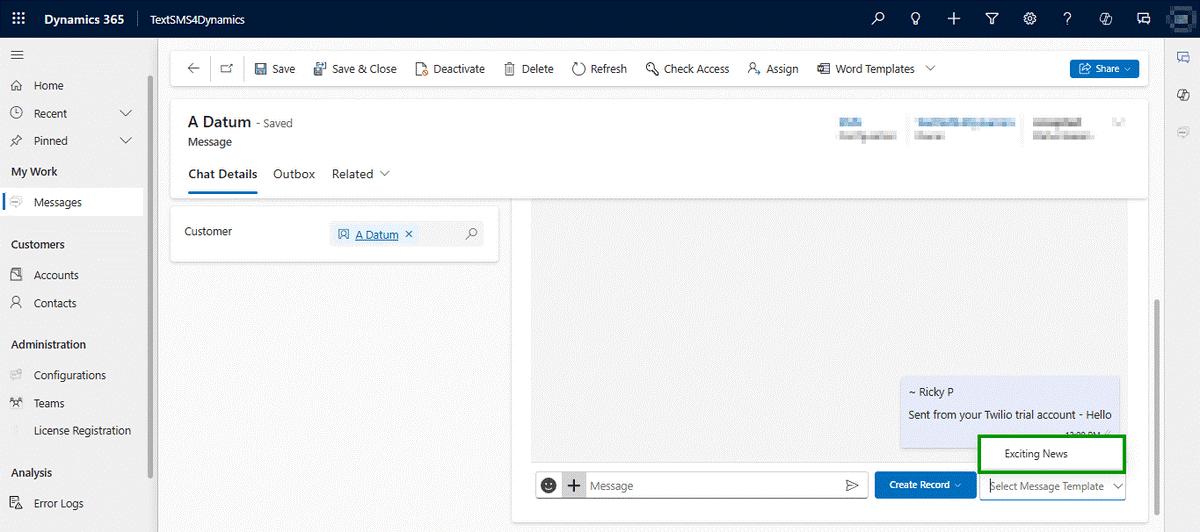Open the lightbulb assistant icon
This screenshot has height=532, width=1200.
(x=915, y=19)
